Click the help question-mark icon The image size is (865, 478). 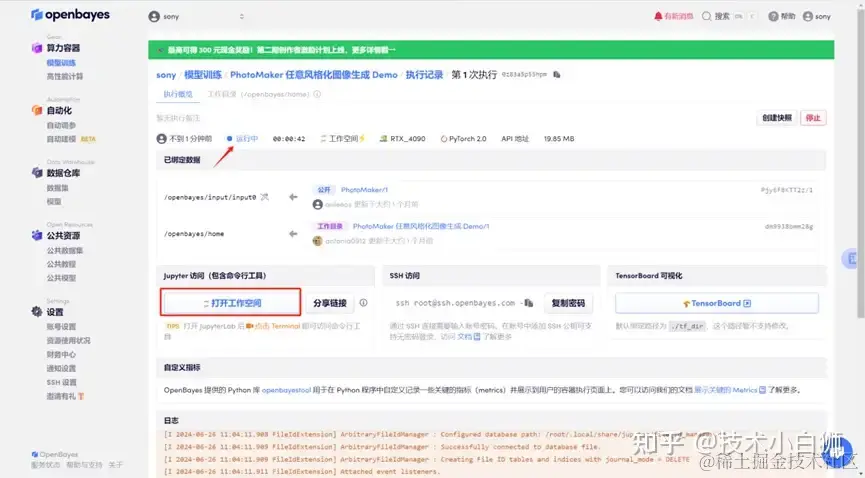773,17
